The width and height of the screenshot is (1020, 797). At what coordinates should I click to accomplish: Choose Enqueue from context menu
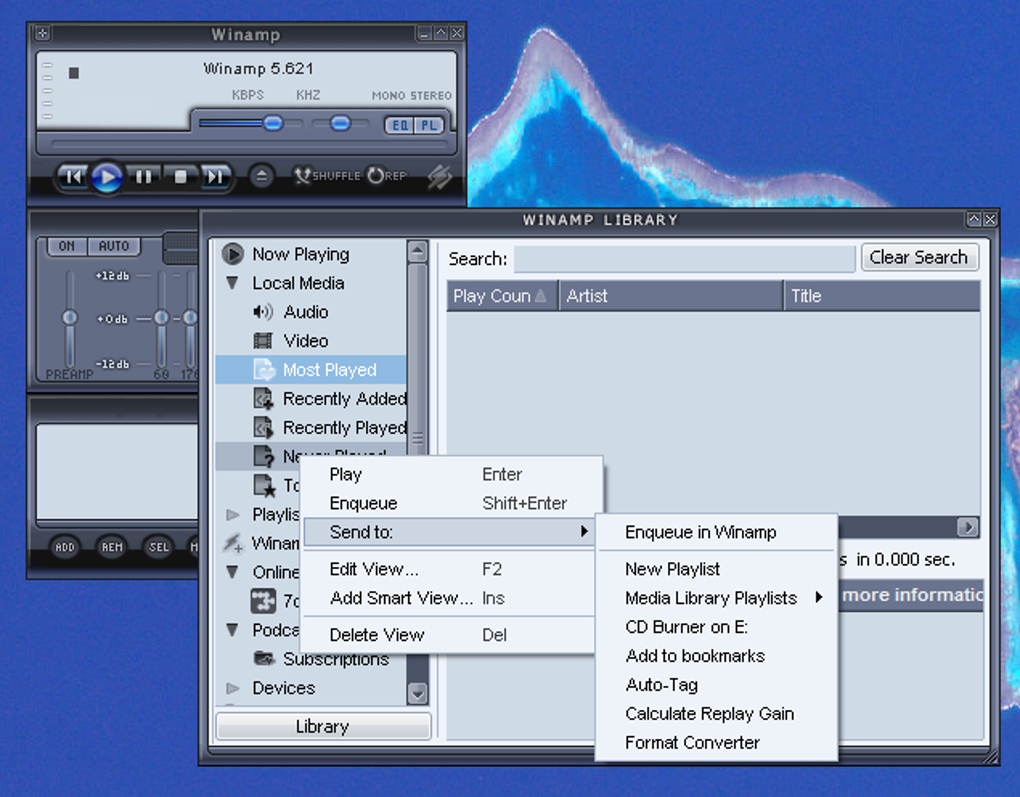(x=451, y=503)
